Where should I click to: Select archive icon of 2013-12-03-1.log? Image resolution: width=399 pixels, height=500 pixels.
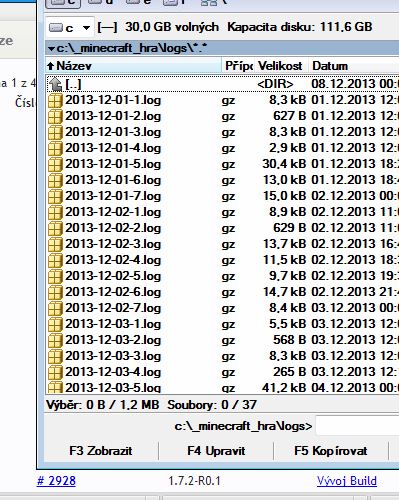(x=55, y=324)
